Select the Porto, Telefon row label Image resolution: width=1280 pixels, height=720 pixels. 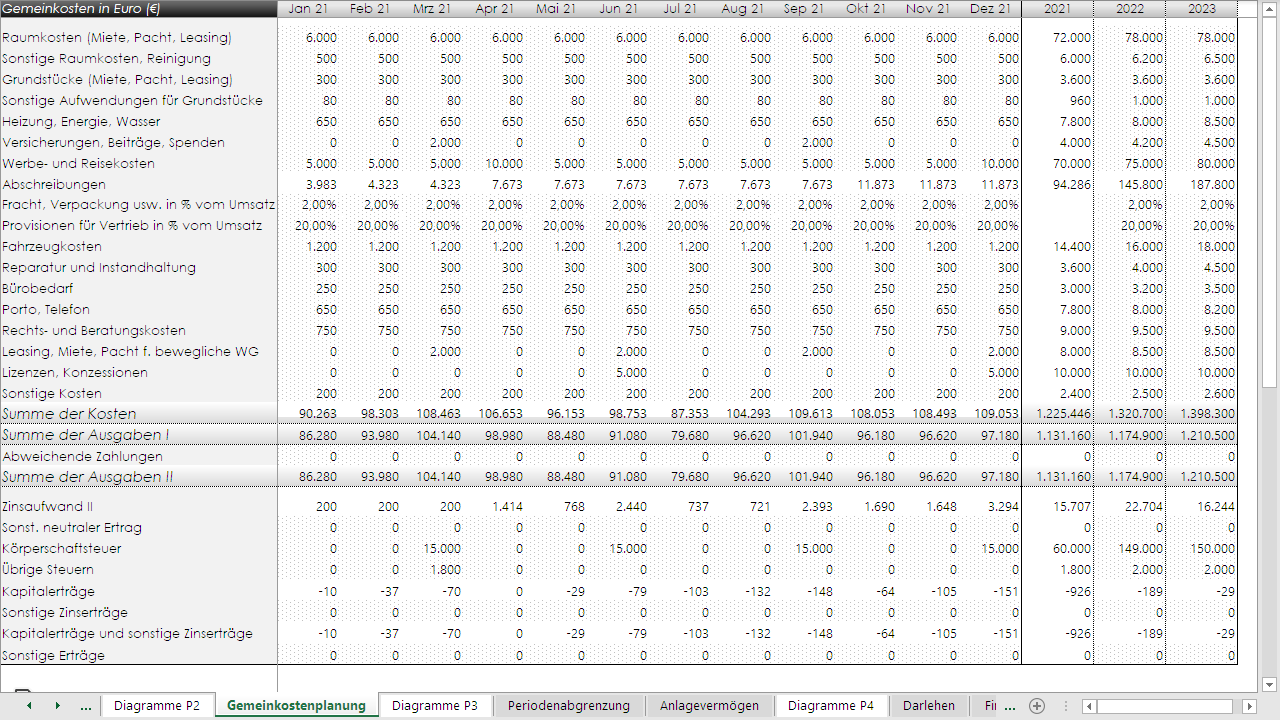pos(46,309)
